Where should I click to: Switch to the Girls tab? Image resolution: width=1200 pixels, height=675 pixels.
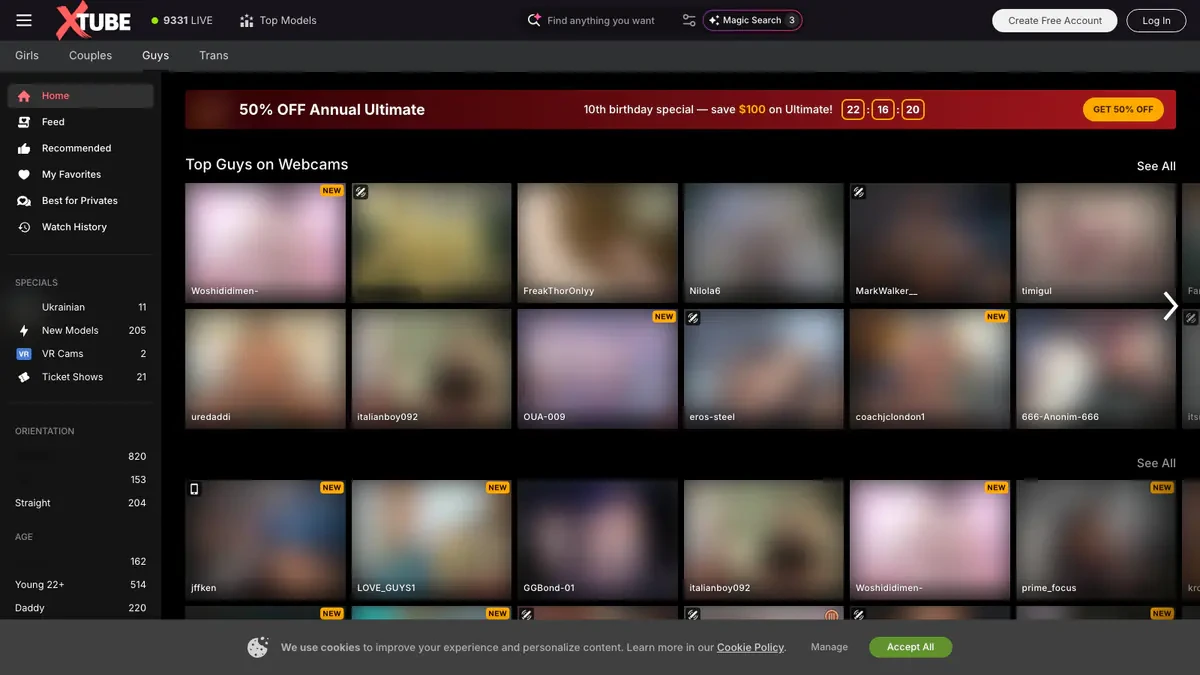pyautogui.click(x=27, y=55)
